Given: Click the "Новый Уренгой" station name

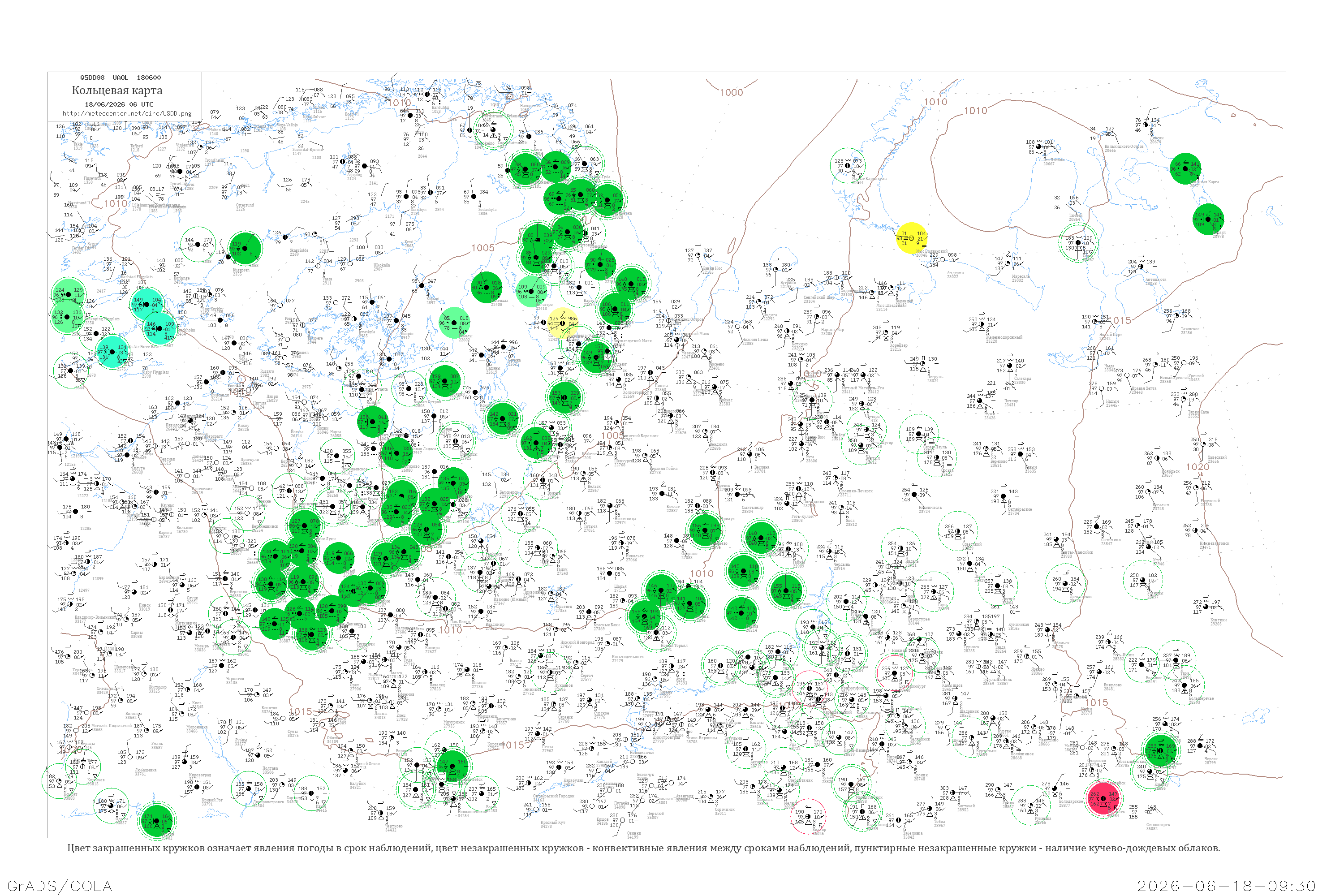Looking at the screenshot, I should (1173, 378).
